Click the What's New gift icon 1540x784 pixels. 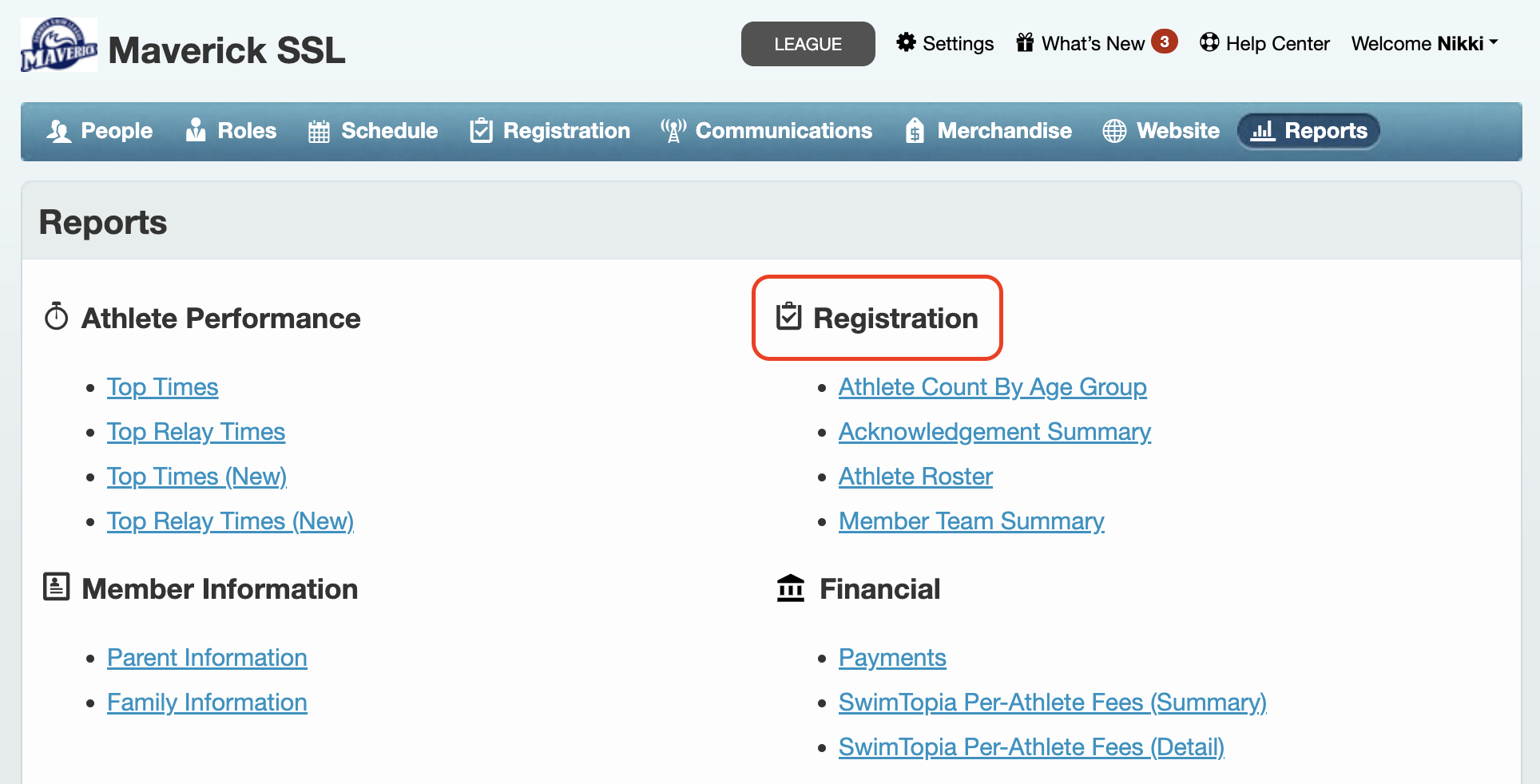click(1025, 42)
